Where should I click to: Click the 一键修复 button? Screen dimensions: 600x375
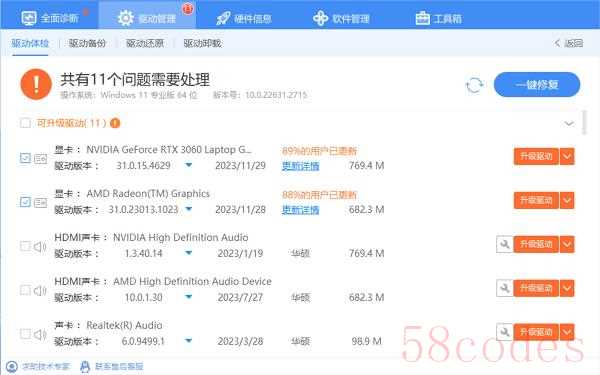[x=537, y=85]
